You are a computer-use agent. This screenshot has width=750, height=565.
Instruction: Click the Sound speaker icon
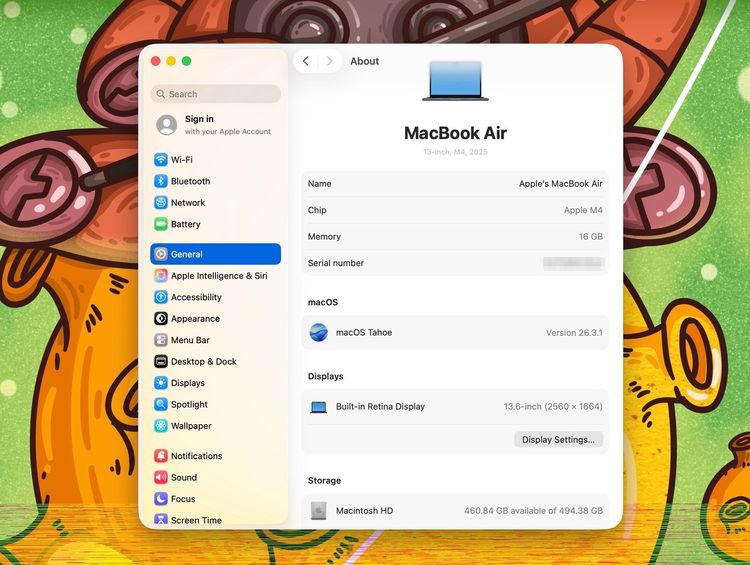click(x=161, y=477)
